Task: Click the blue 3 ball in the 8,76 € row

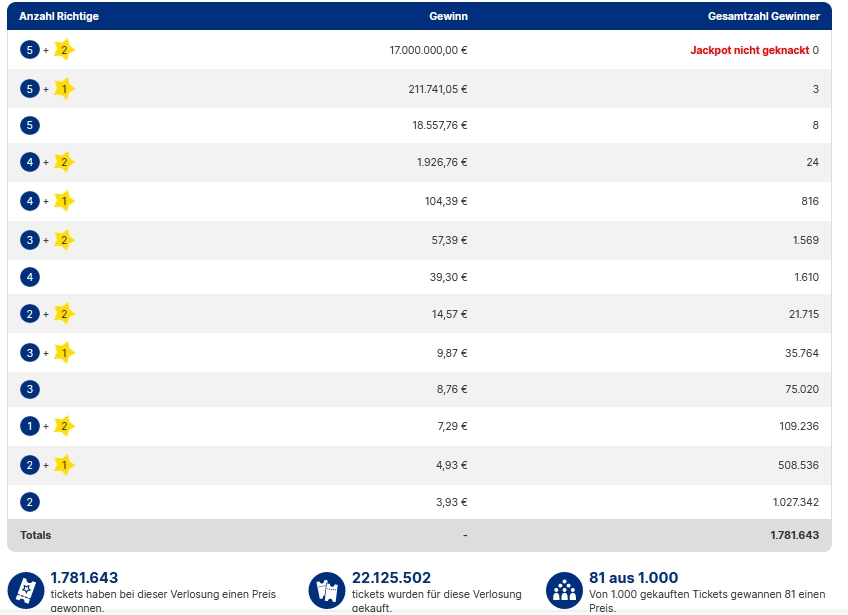Action: (x=30, y=389)
